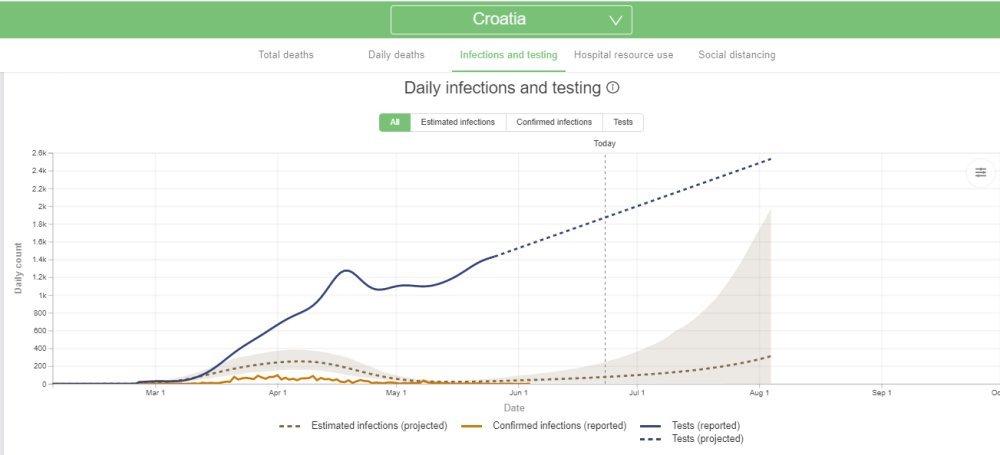Screen dimensions: 1000x455
Task: Show only Tests data
Action: (623, 122)
